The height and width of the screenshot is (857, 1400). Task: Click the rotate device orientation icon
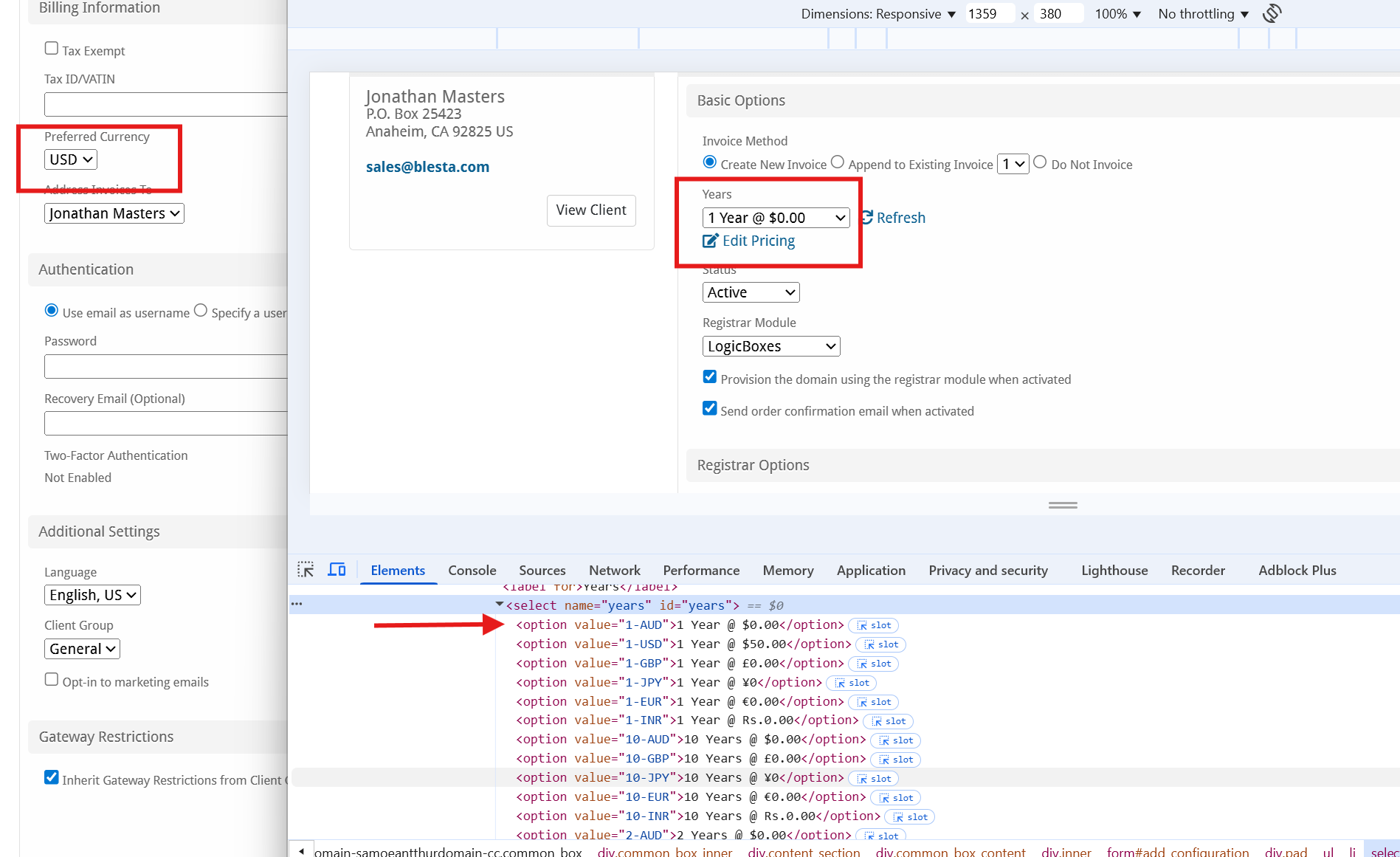[1272, 13]
